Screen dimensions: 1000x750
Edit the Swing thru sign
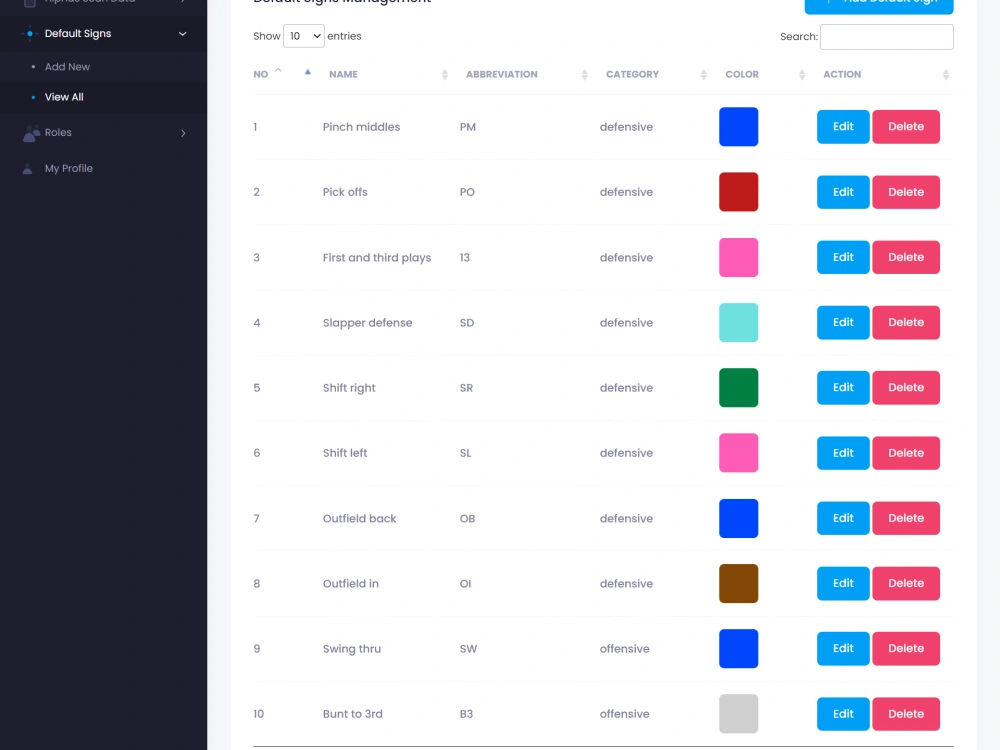point(843,648)
